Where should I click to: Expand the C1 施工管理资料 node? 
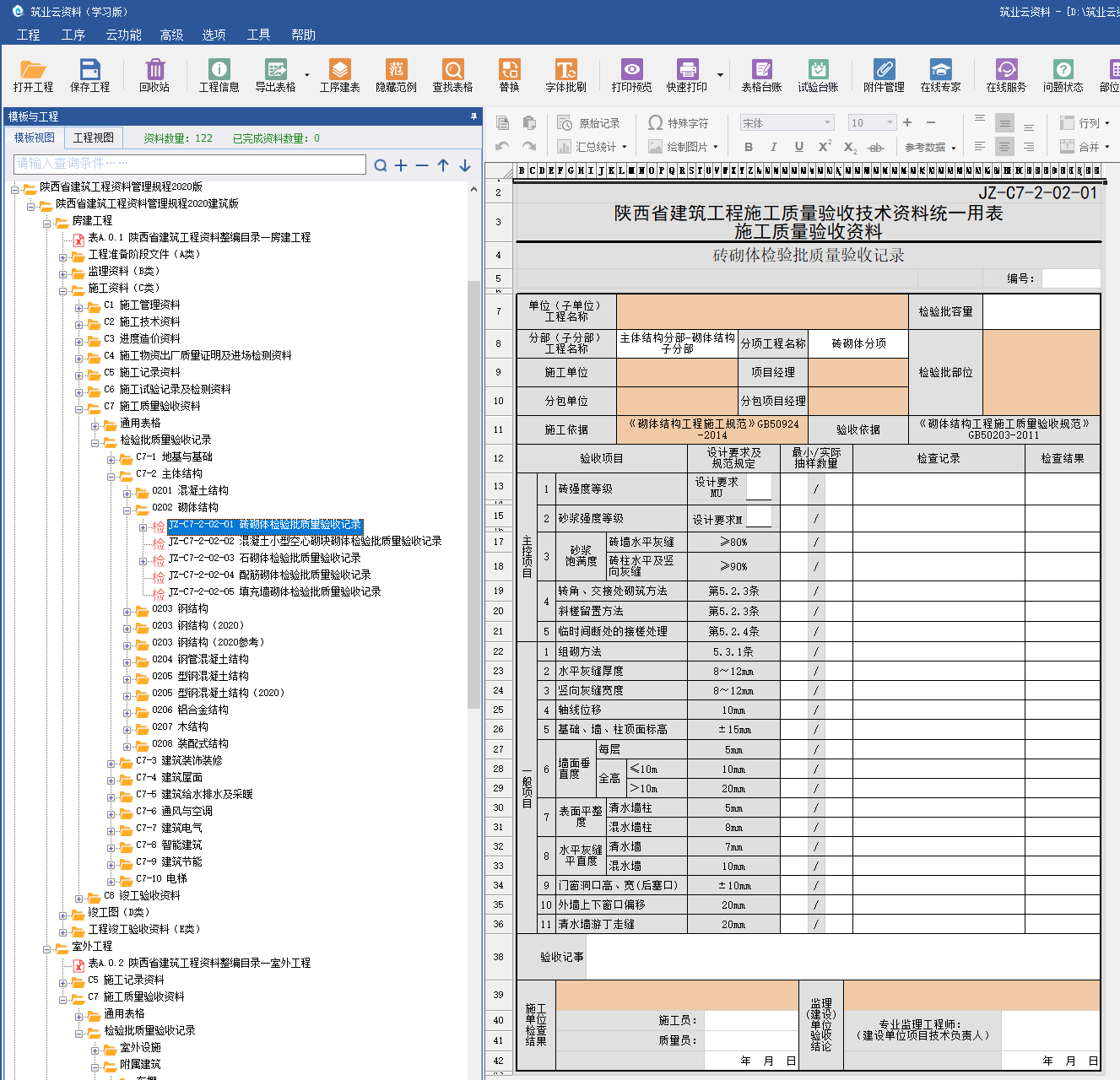point(78,308)
